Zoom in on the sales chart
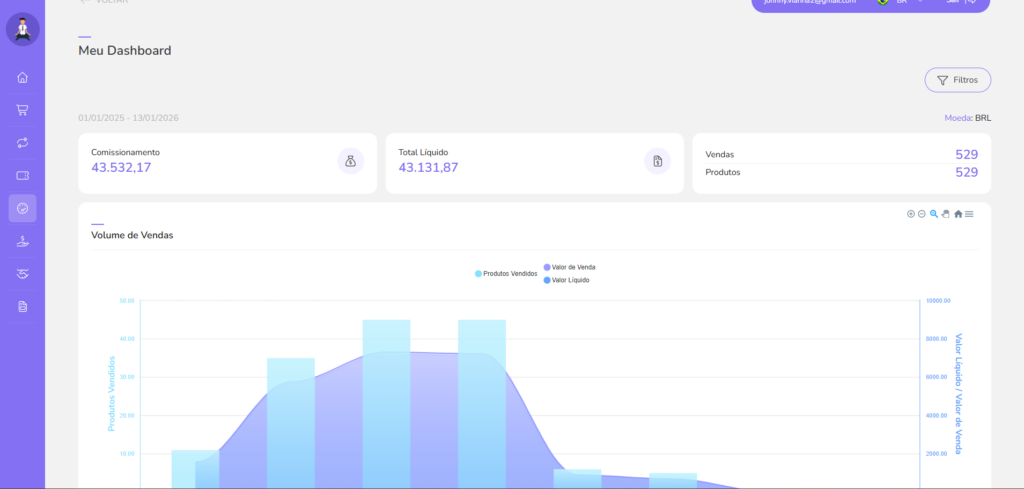This screenshot has width=1024, height=489. [x=910, y=214]
